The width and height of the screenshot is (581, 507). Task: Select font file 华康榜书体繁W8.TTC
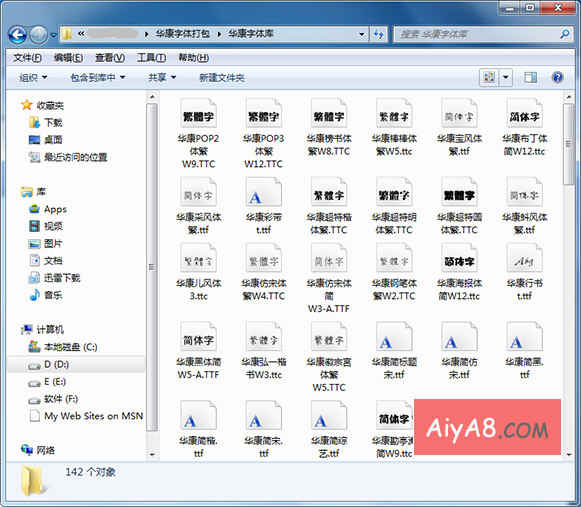[329, 127]
